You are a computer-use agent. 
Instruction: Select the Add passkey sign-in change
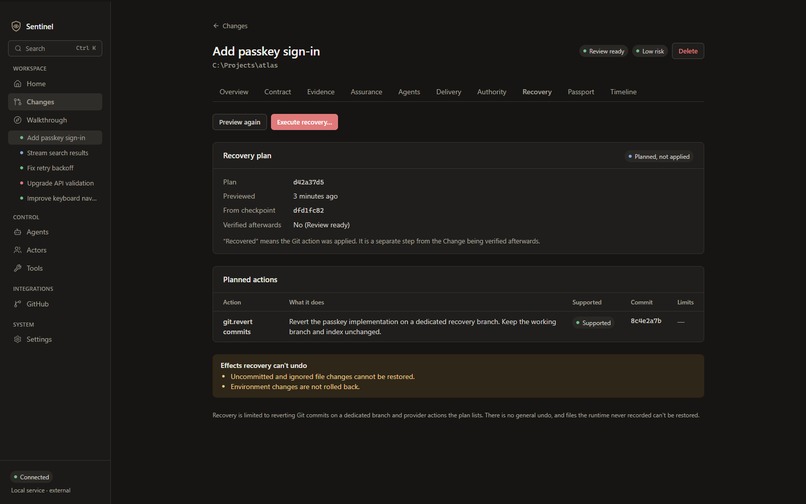coord(55,138)
